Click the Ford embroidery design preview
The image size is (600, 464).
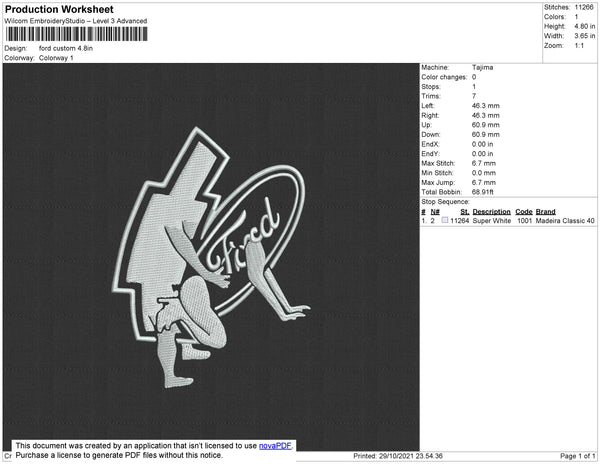tap(211, 257)
